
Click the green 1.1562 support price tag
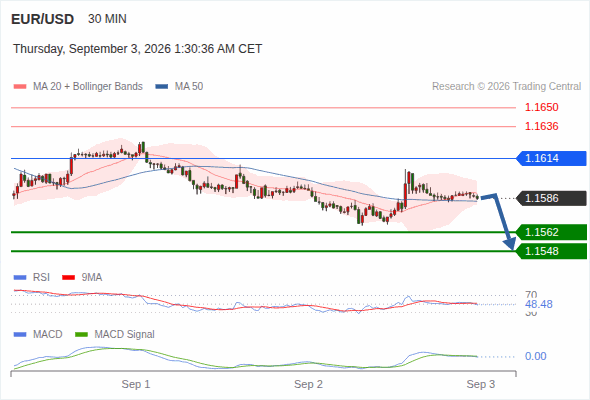pos(551,232)
